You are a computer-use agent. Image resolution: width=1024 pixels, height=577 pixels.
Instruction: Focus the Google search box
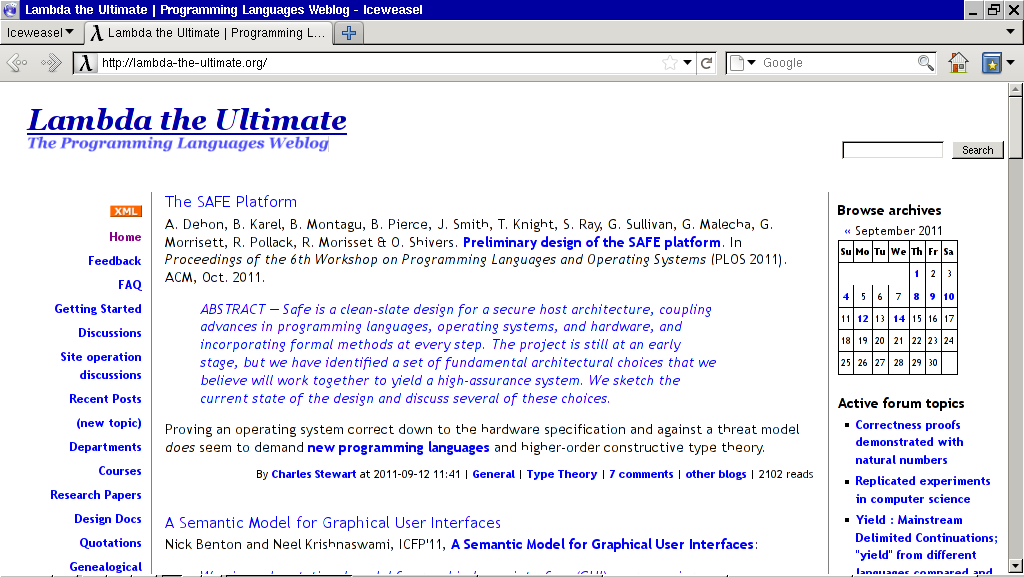[837, 63]
